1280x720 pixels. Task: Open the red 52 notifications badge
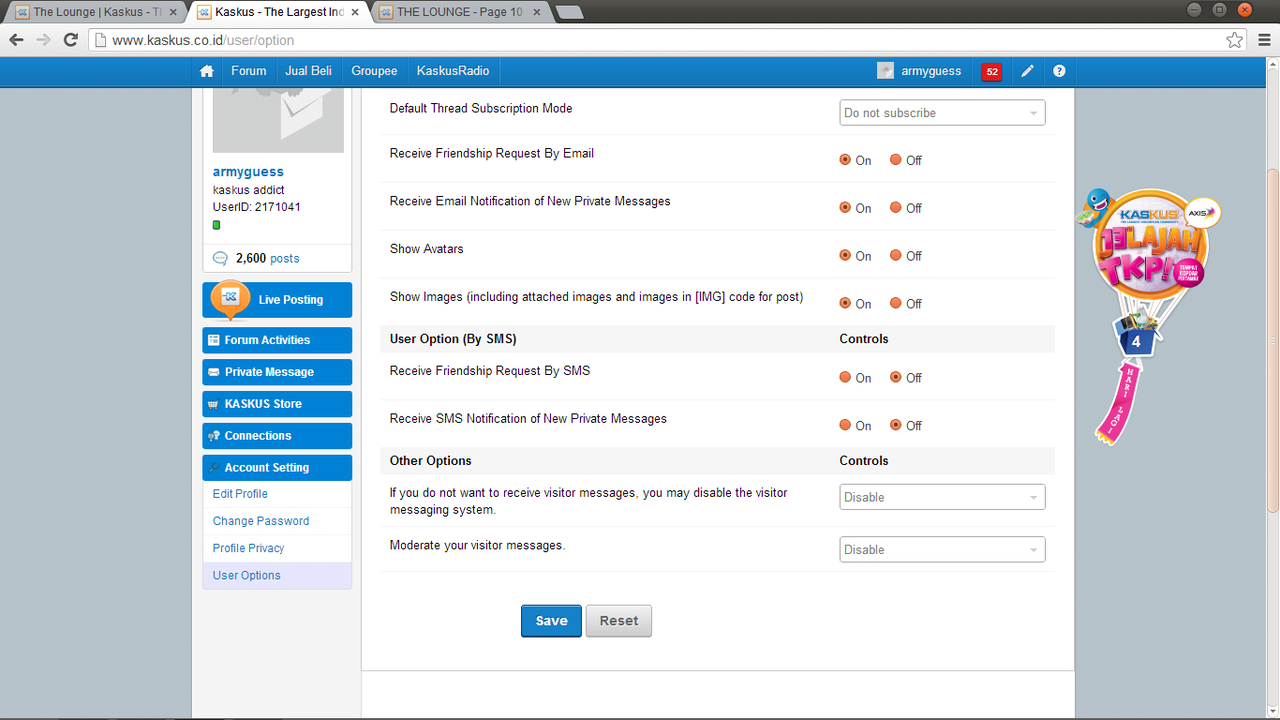[991, 72]
